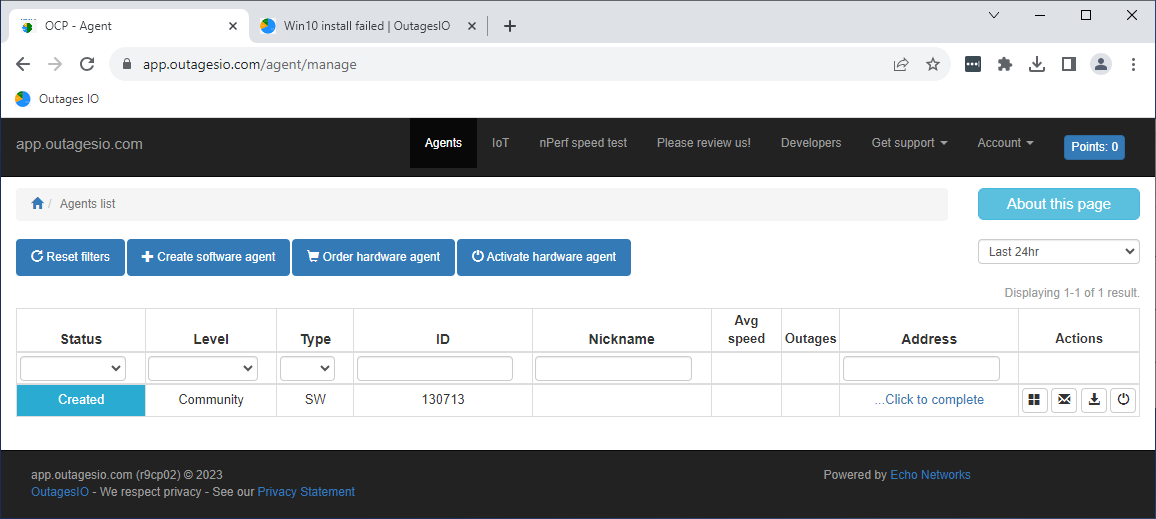Click the lock icon in the address bar

(x=127, y=64)
